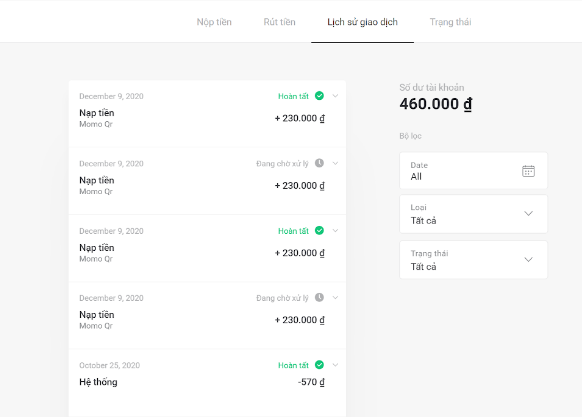The height and width of the screenshot is (417, 582).
Task: Click the green check icon on the Hệ thống row
Action: (319, 365)
